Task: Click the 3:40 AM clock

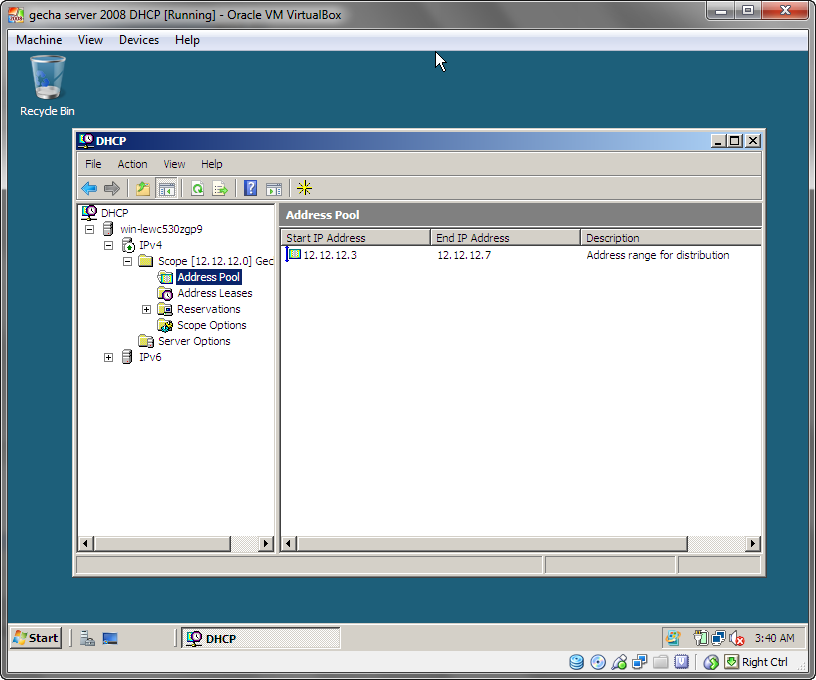Action: pos(774,638)
